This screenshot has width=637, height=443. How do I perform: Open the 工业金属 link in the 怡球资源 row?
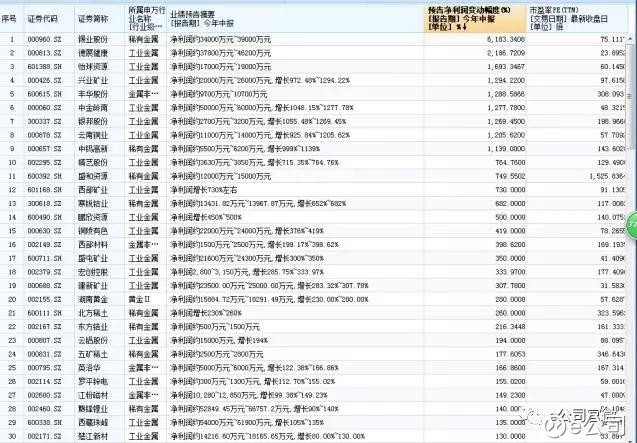pyautogui.click(x=143, y=67)
